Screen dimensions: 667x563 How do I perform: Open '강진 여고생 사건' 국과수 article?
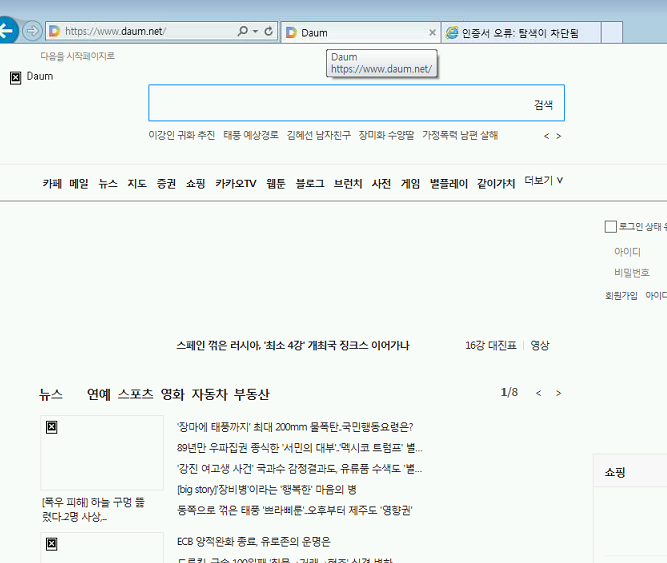(299, 469)
